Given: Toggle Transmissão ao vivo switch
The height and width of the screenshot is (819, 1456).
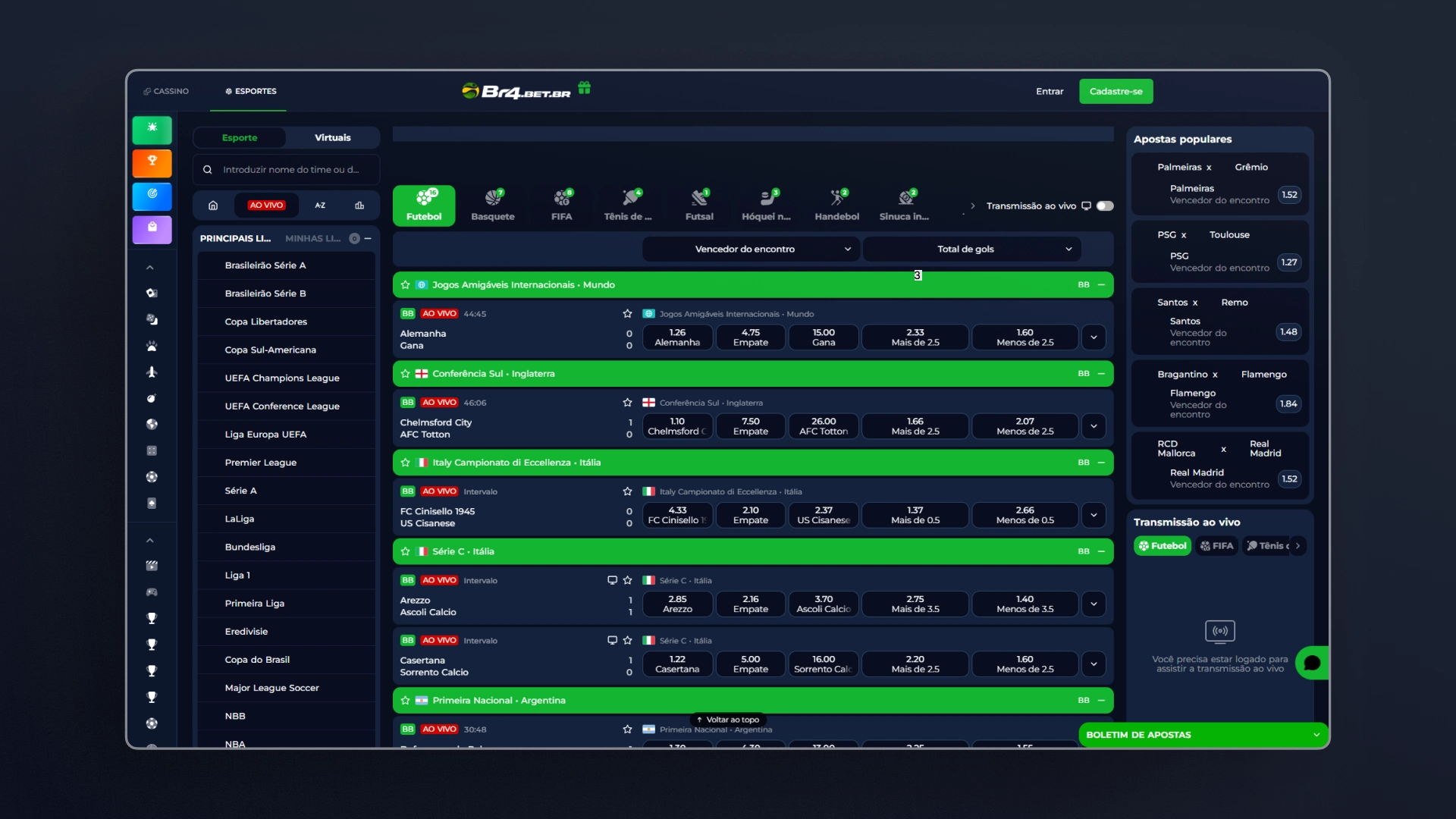Looking at the screenshot, I should click(1105, 206).
